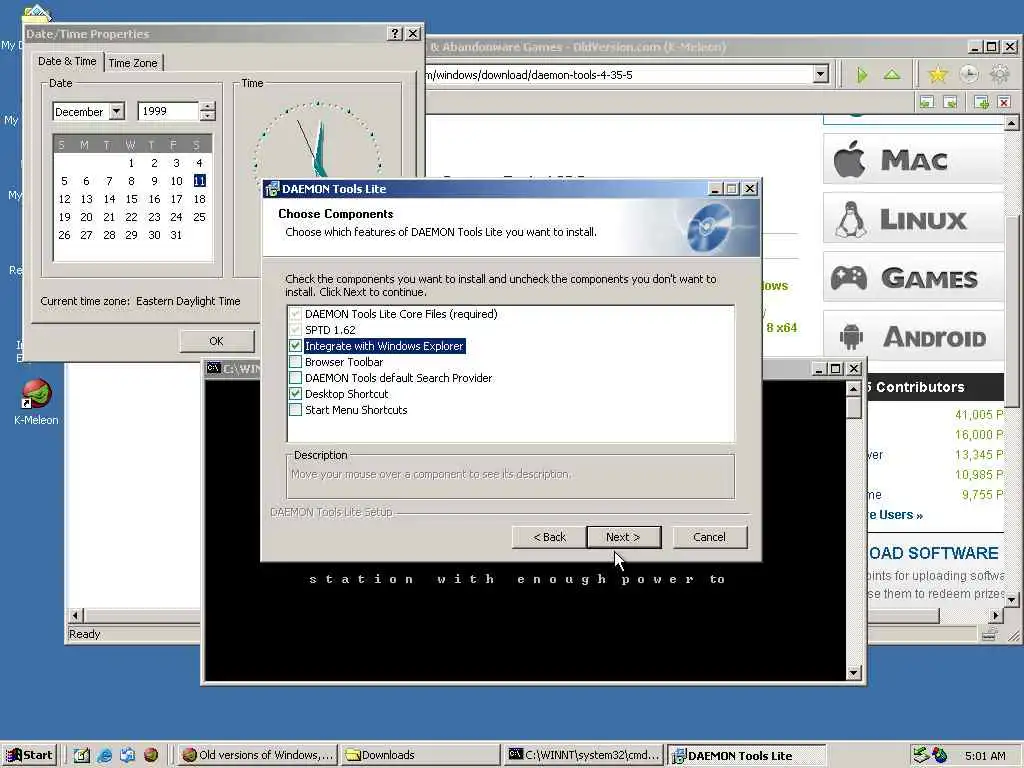The width and height of the screenshot is (1024, 768).
Task: Click the Android robot icon on the webpage
Action: [851, 337]
